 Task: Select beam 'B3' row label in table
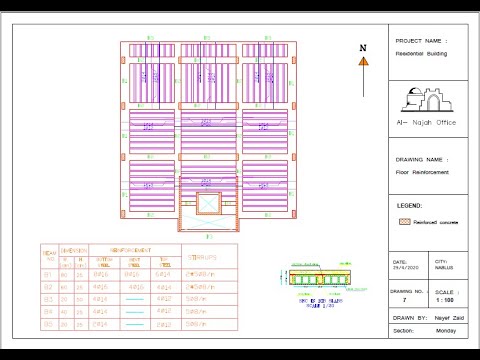[x=48, y=299]
